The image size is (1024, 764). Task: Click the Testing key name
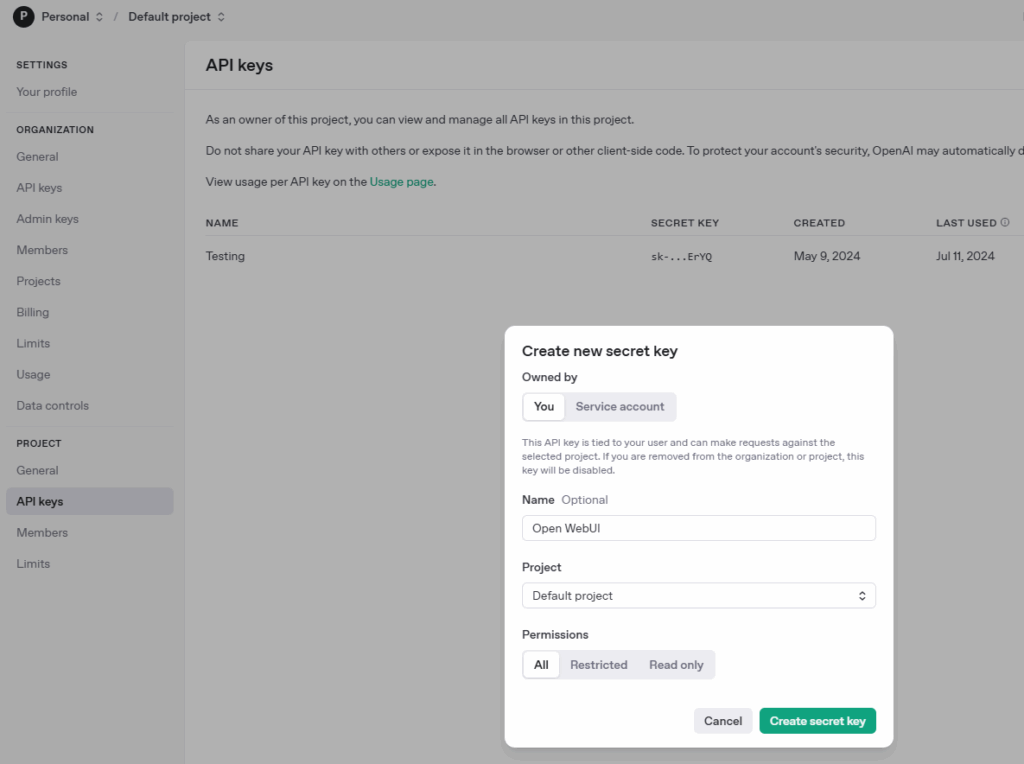[x=225, y=256]
